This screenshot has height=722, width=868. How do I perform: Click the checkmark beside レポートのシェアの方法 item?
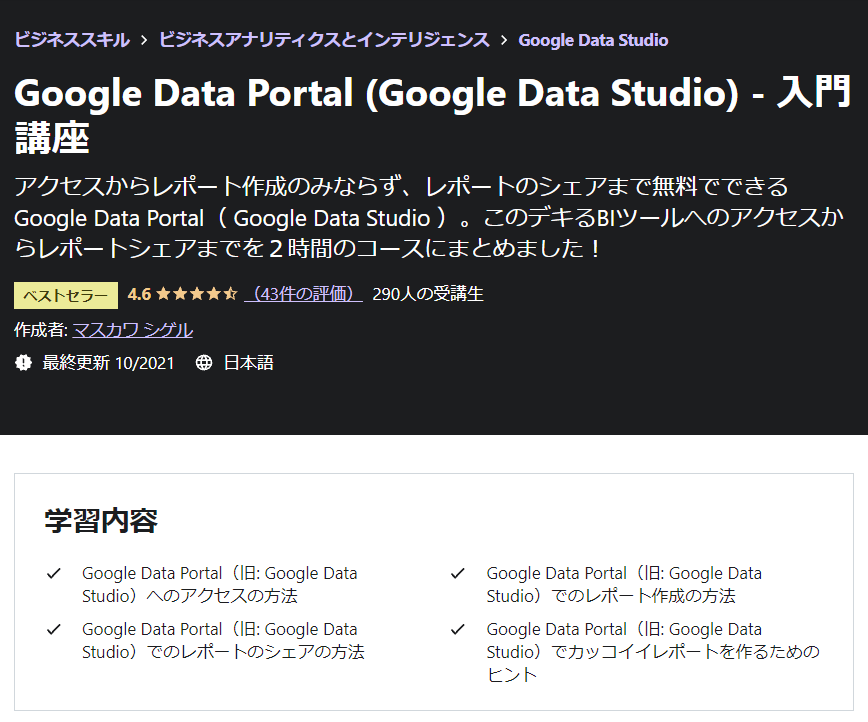54,630
